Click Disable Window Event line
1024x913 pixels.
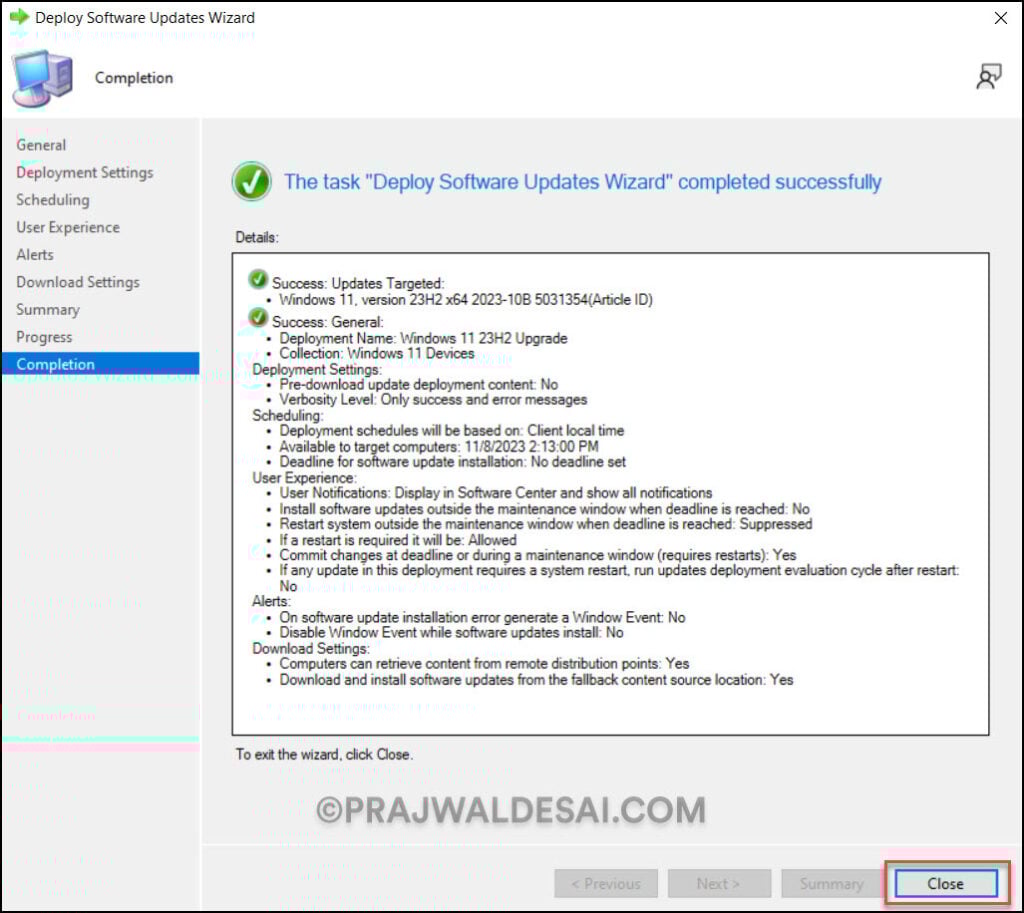(x=451, y=633)
